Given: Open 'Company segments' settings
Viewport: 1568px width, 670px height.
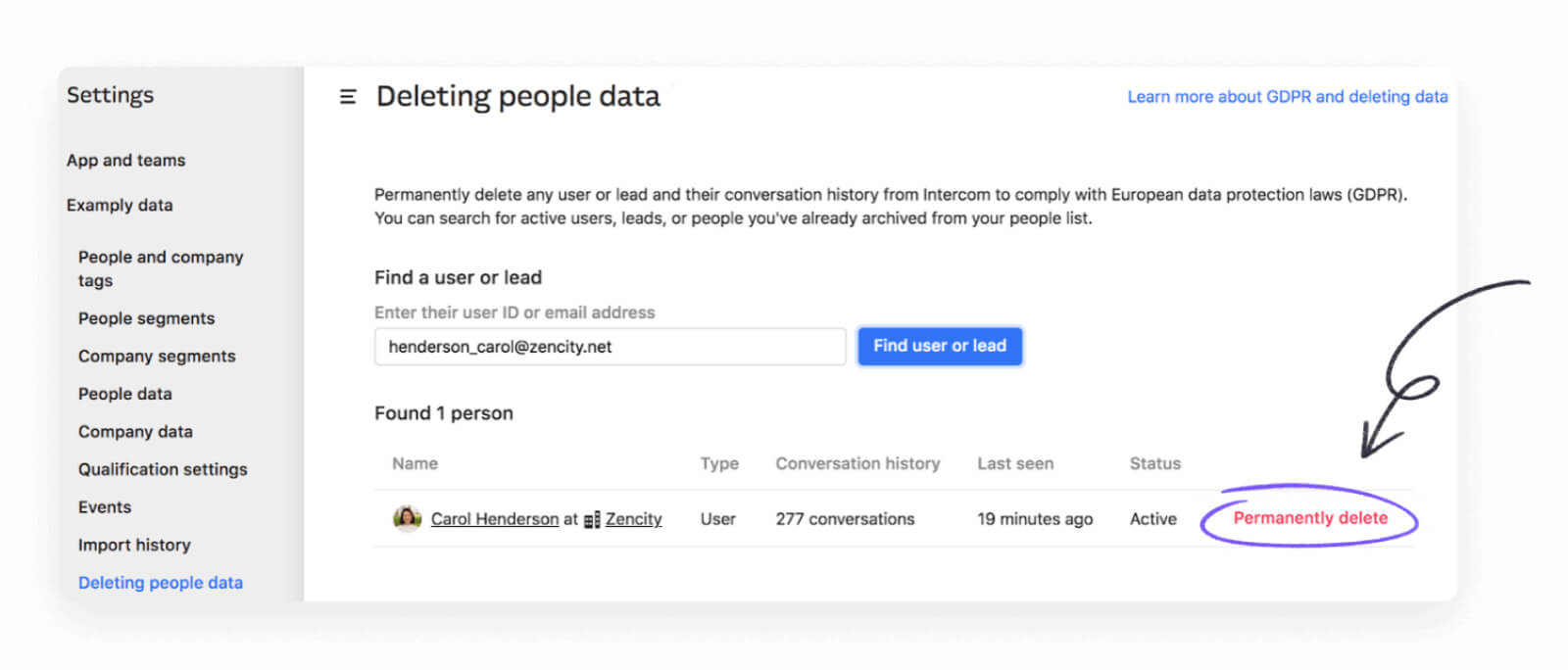Looking at the screenshot, I should pyautogui.click(x=156, y=356).
